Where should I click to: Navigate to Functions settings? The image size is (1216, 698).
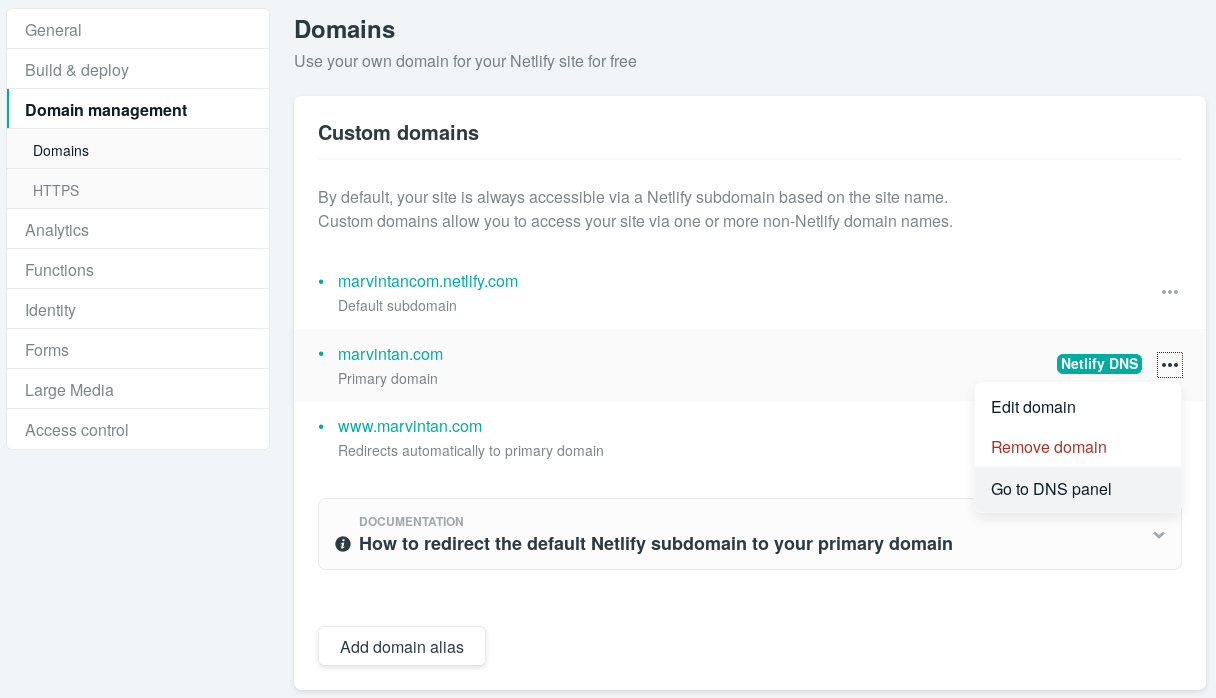coord(59,270)
